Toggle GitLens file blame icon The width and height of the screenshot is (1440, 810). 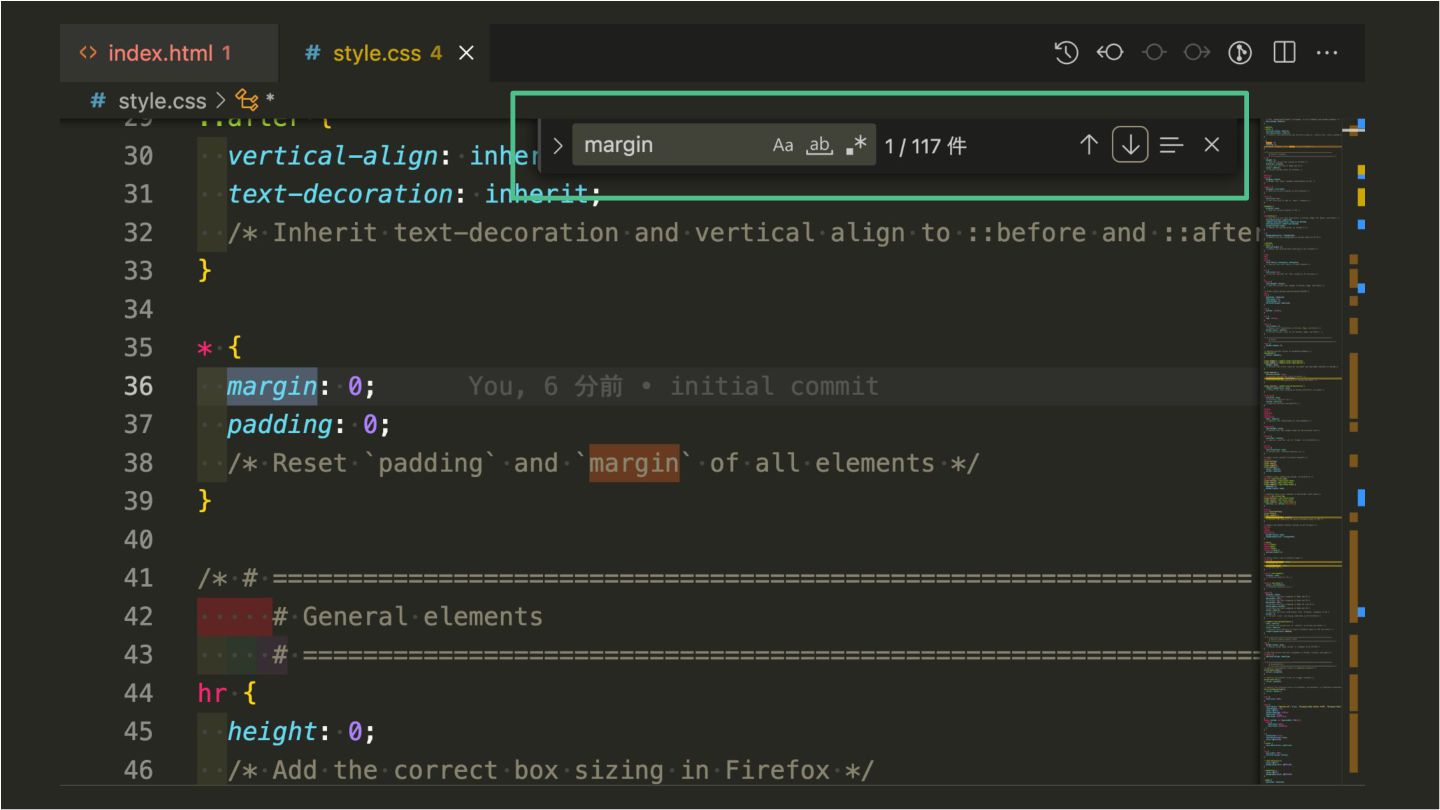pos(1240,53)
